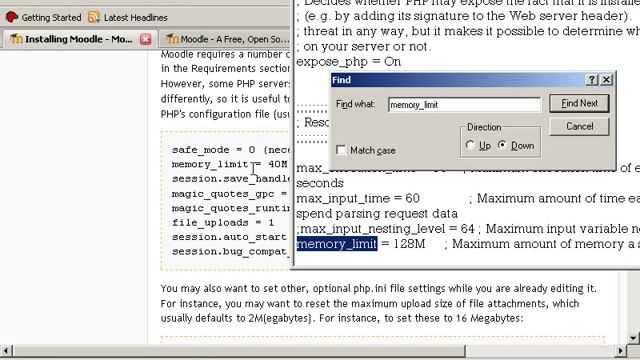Click the highlighted memory_limit text in editor
This screenshot has height=360, width=640.
[x=337, y=244]
